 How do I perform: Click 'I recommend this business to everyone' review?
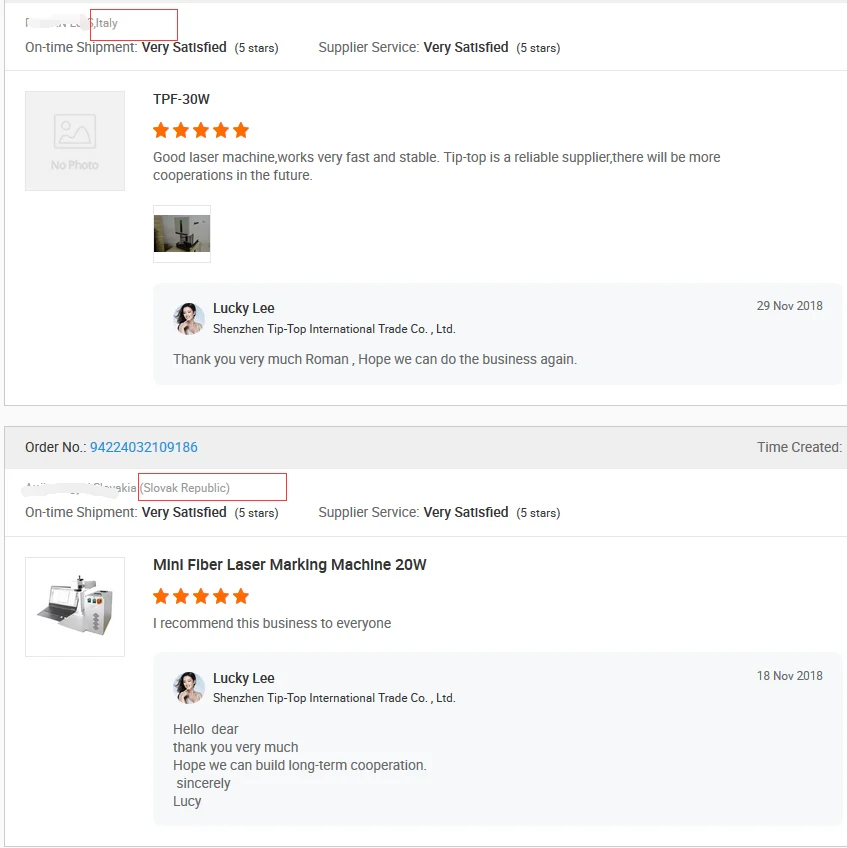tap(272, 623)
